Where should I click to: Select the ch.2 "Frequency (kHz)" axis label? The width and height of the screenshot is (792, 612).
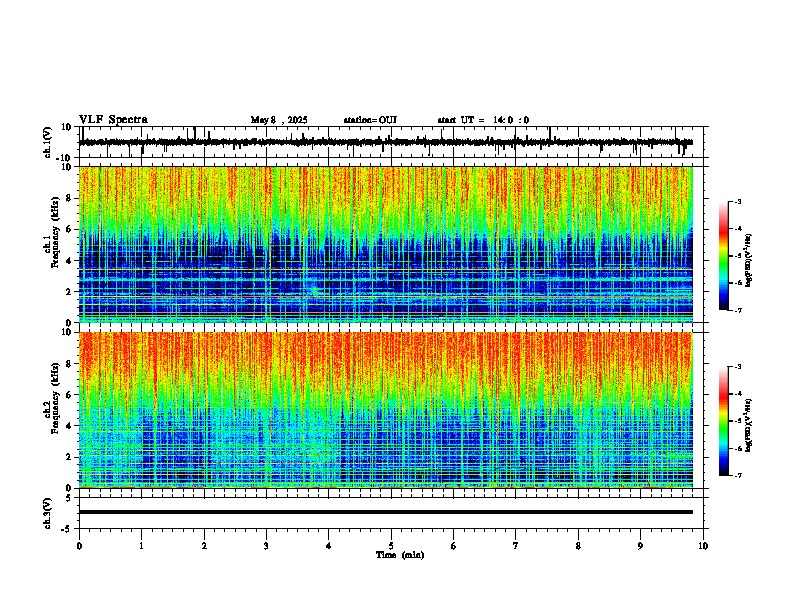[x=56, y=398]
